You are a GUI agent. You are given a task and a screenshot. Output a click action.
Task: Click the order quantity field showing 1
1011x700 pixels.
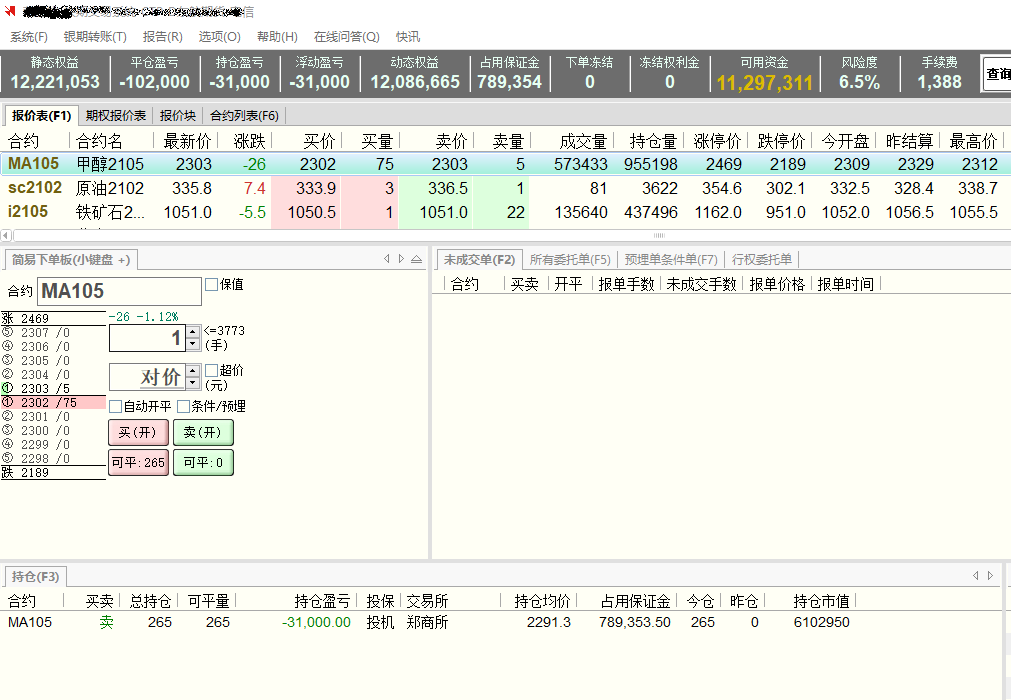(x=148, y=338)
